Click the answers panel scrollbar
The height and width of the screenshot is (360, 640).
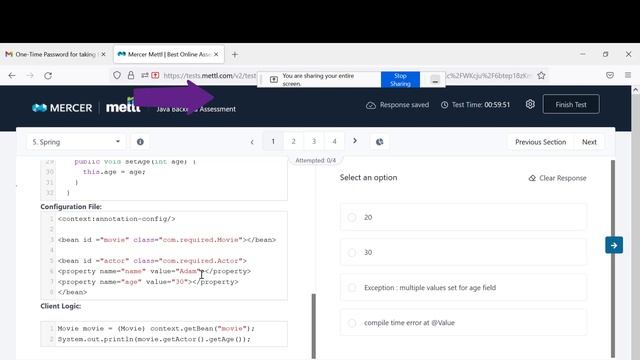613,258
